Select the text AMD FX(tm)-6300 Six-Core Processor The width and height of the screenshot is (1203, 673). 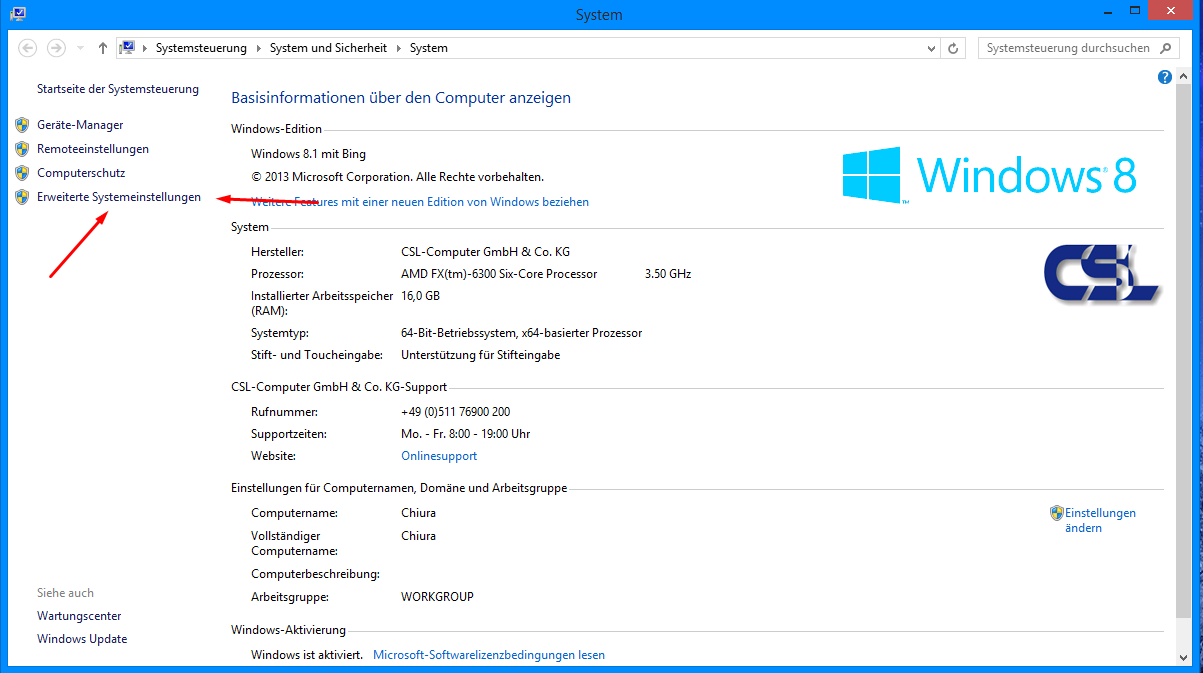tap(499, 274)
